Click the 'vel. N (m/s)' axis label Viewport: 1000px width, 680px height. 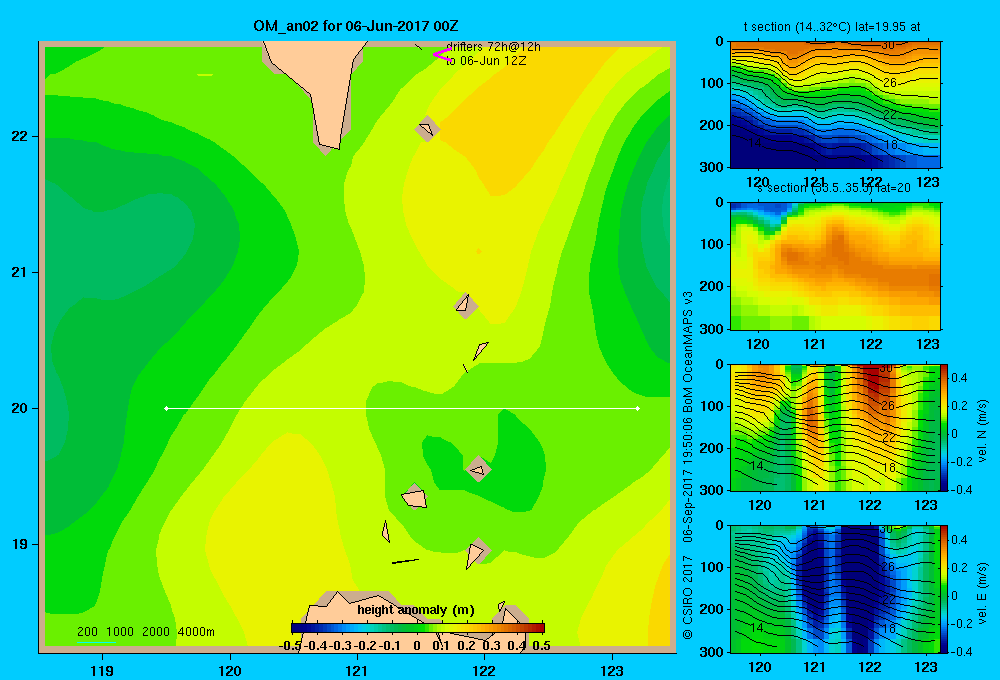coord(983,431)
